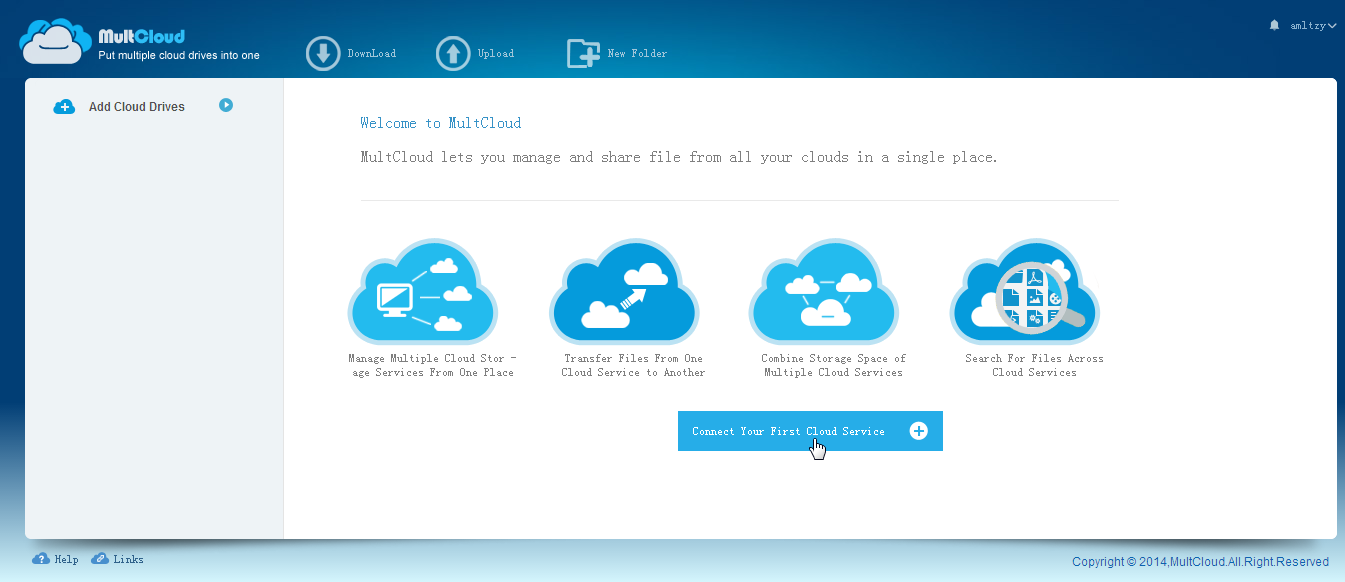Click 'Combine Storage Space of Multiple' caption
This screenshot has width=1345, height=582.
click(833, 365)
